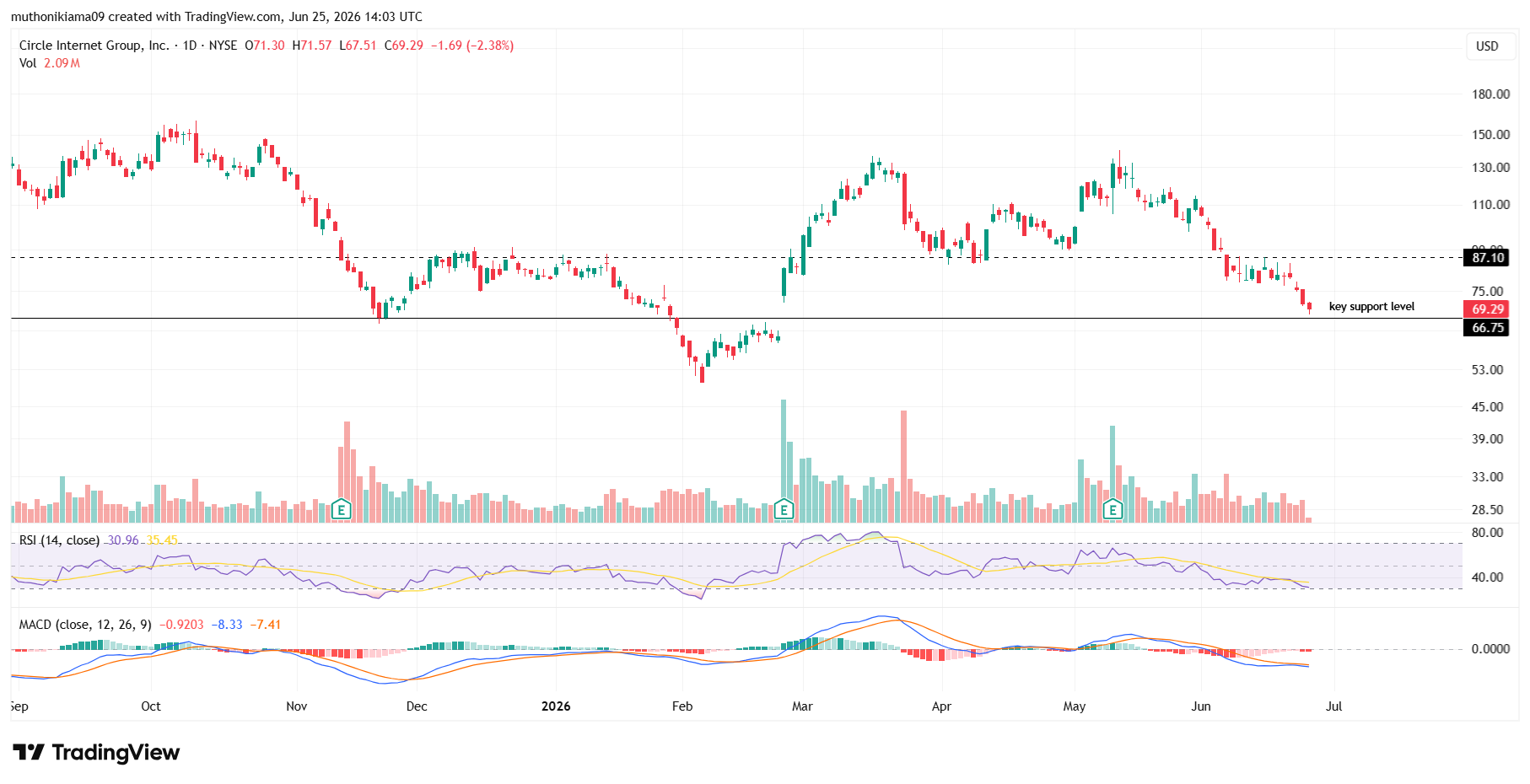
Task: Click the open value O71.30
Action: point(265,46)
